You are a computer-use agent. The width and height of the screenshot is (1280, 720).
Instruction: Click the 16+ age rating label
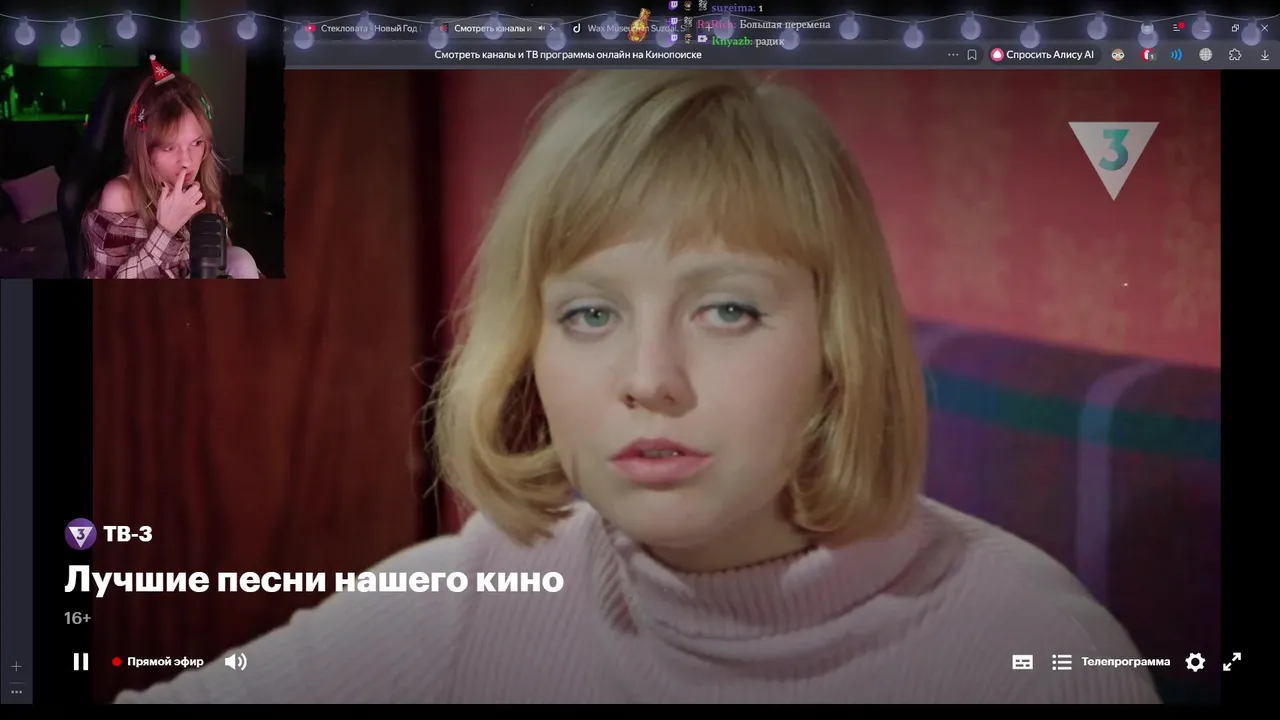coord(77,618)
